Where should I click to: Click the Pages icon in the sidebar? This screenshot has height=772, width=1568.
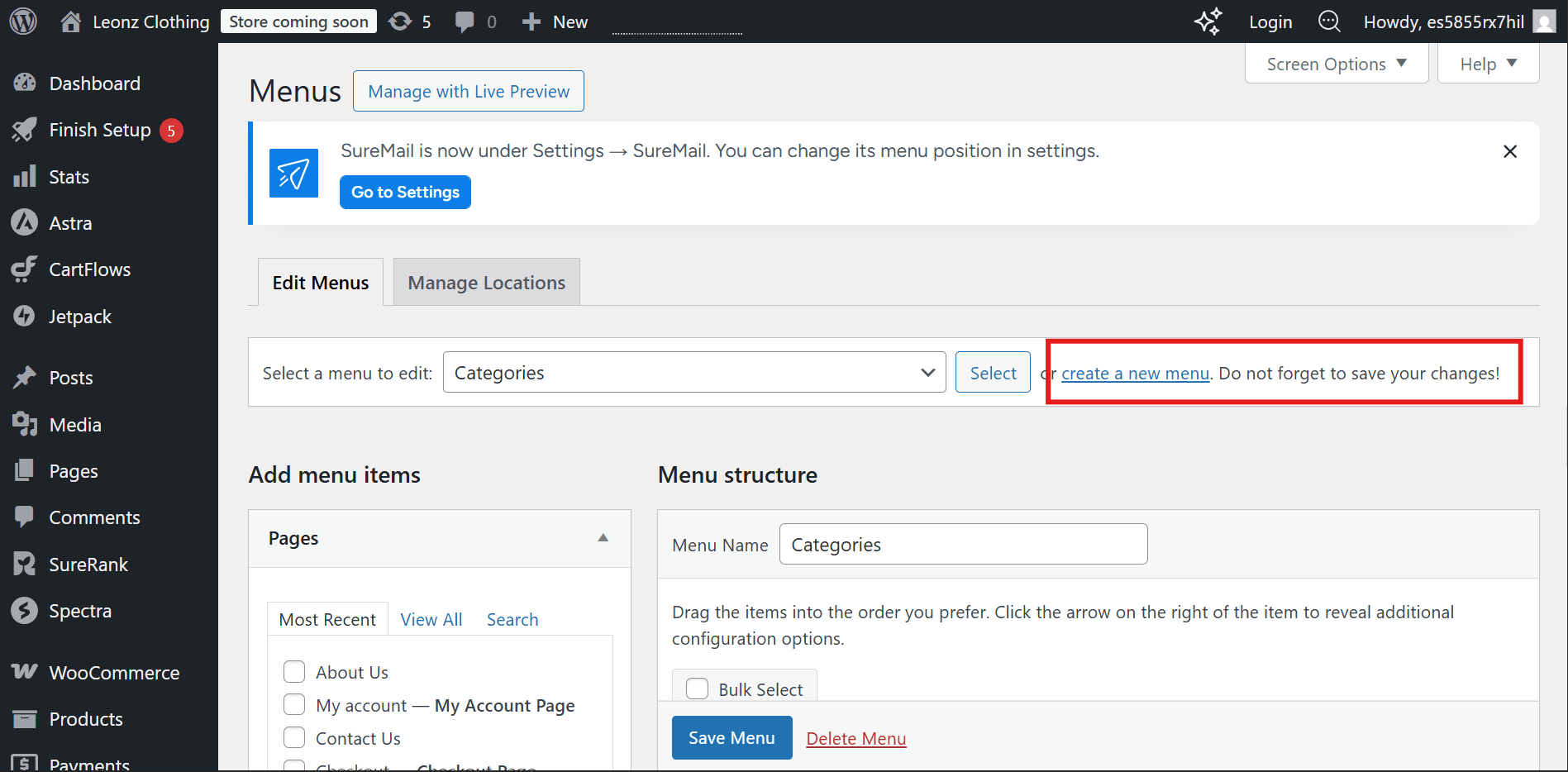25,470
